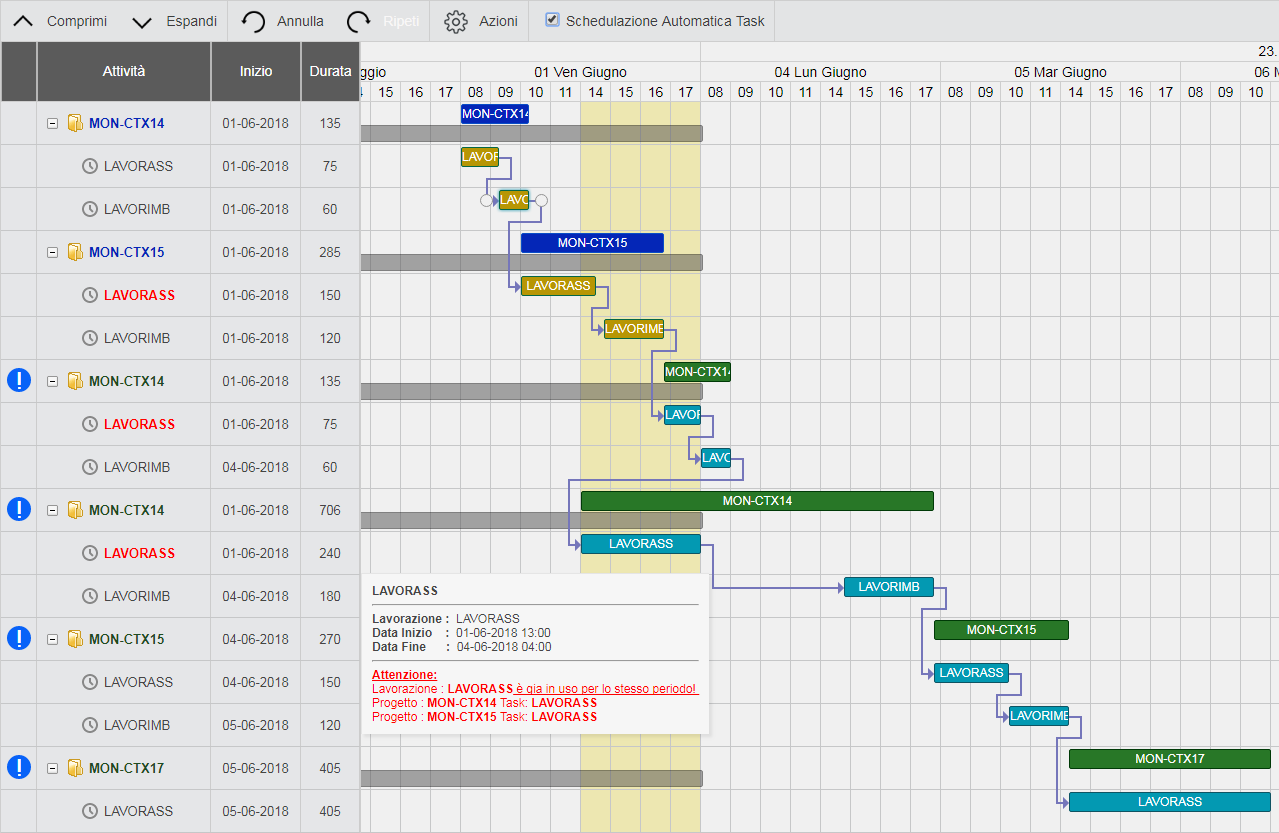Click the Attività column header
This screenshot has width=1279, height=833.
(x=123, y=71)
